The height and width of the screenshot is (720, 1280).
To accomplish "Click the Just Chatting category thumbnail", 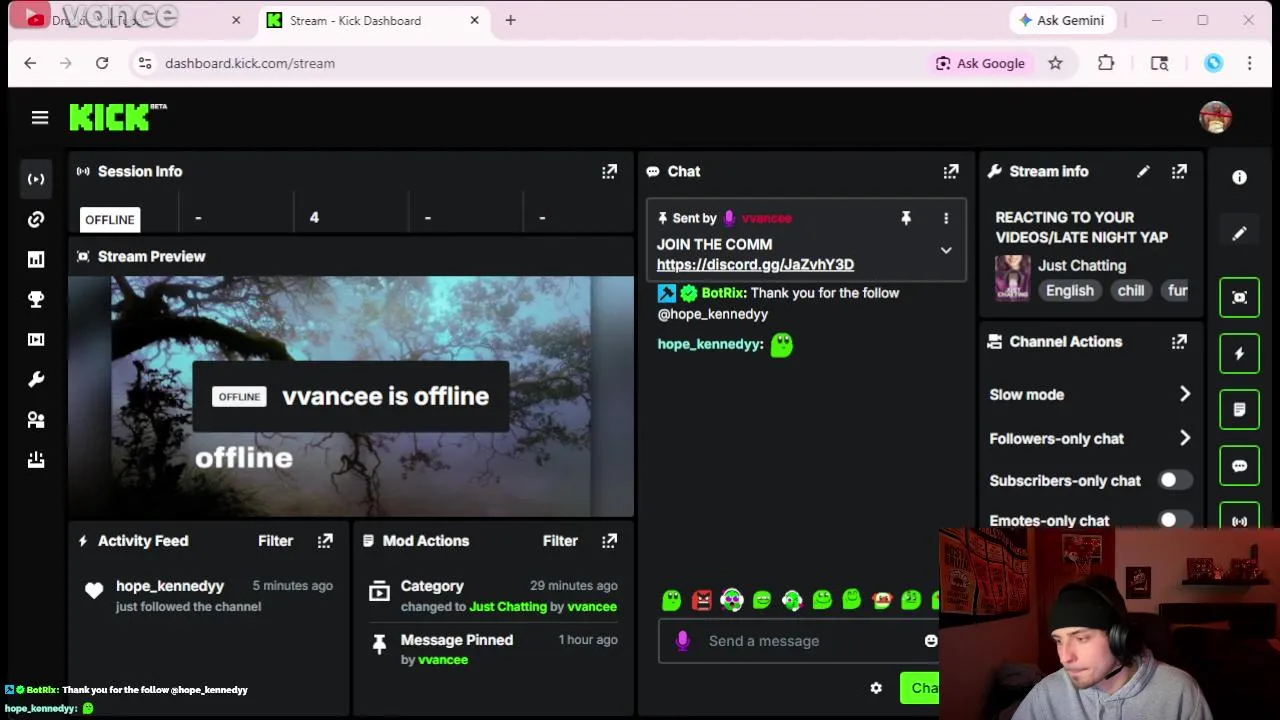I will pyautogui.click(x=1012, y=278).
